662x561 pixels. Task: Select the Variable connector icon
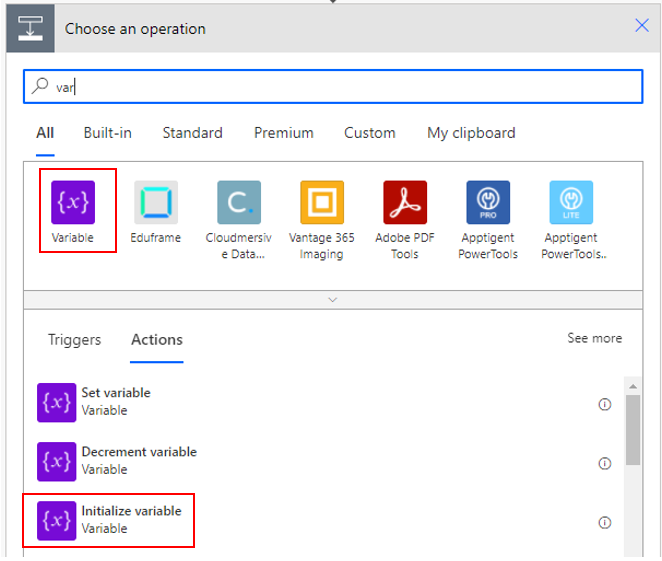coord(73,202)
